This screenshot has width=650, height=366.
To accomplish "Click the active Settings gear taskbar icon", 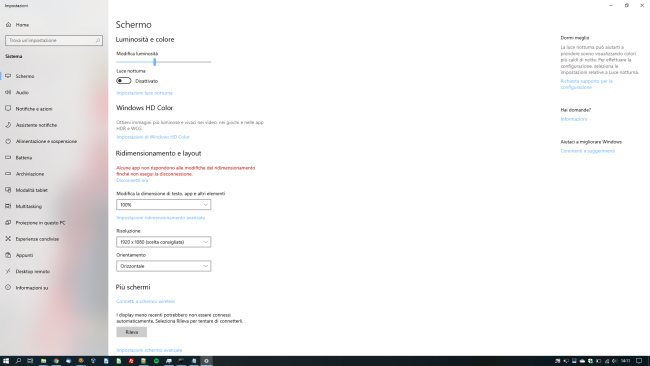I will (x=206, y=361).
